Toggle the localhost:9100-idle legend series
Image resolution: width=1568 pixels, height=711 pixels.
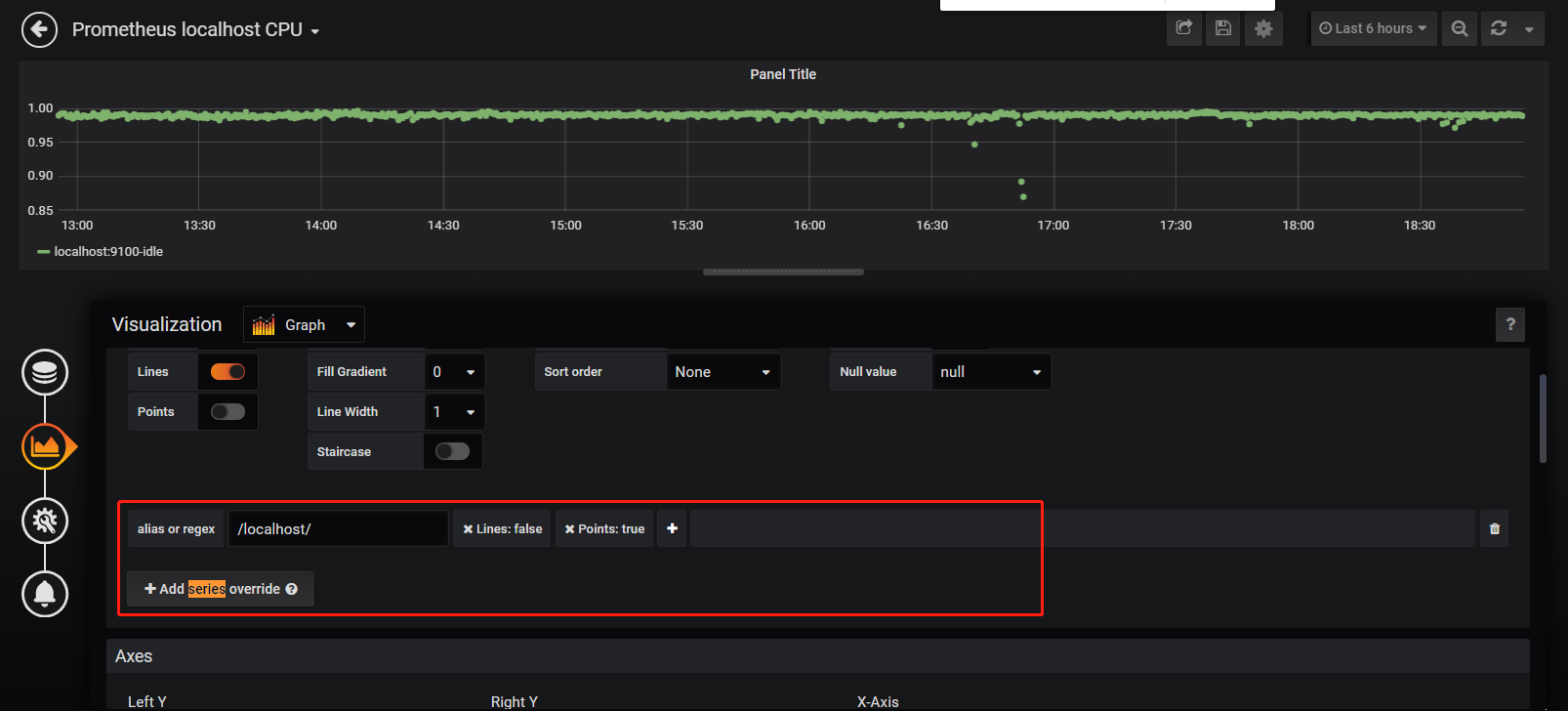[x=108, y=251]
